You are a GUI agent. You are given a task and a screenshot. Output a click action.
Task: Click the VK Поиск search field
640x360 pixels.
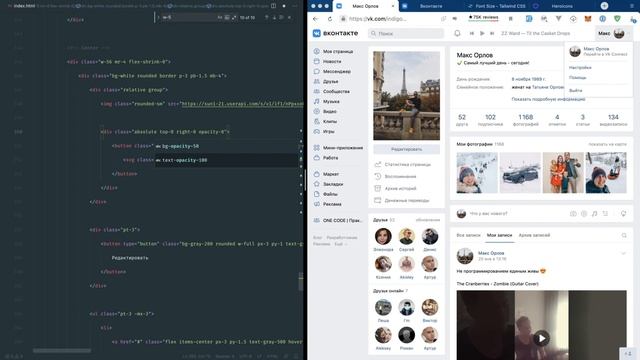[x=406, y=33]
